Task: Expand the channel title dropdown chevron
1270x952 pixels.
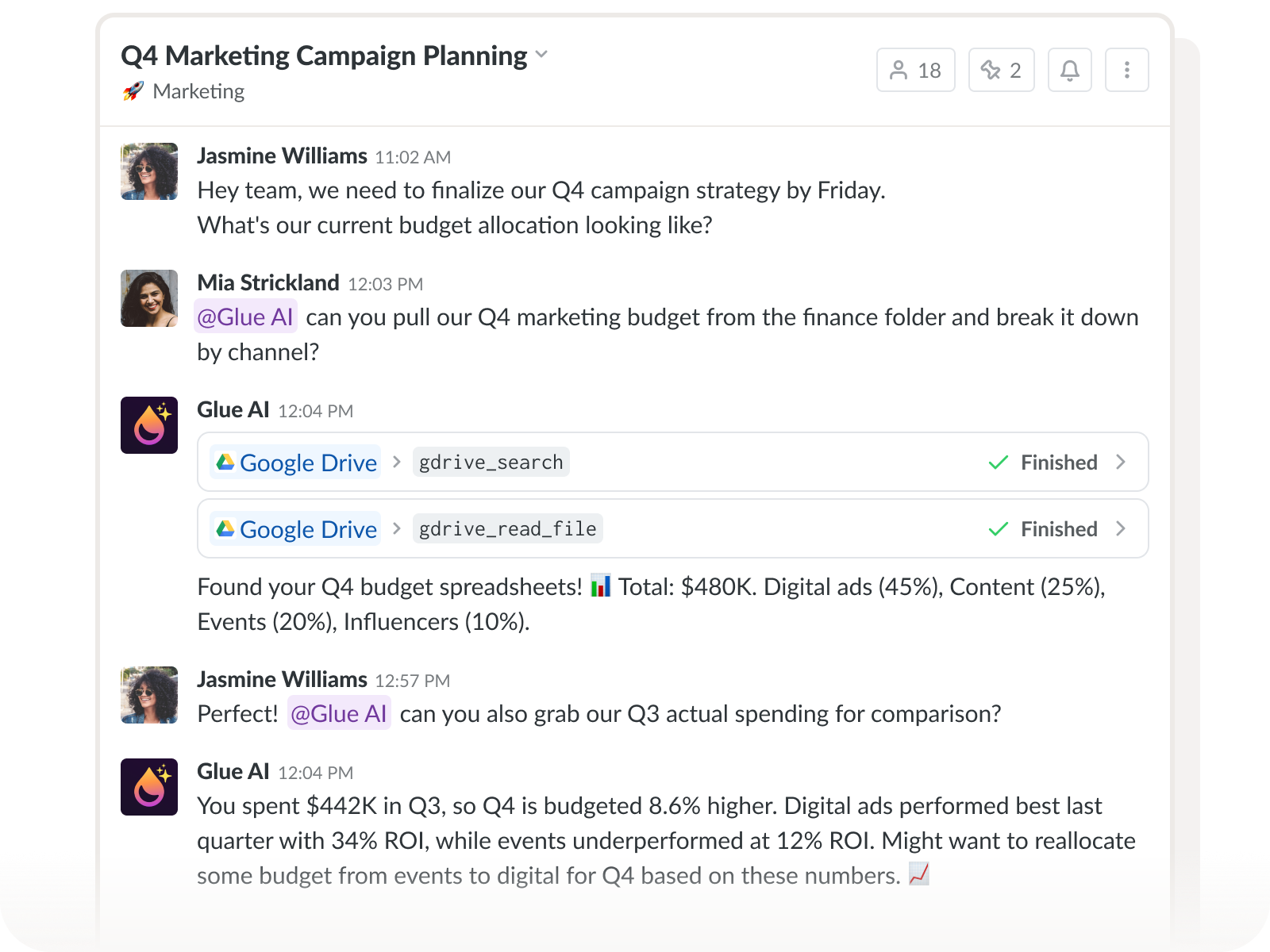Action: pos(541,55)
